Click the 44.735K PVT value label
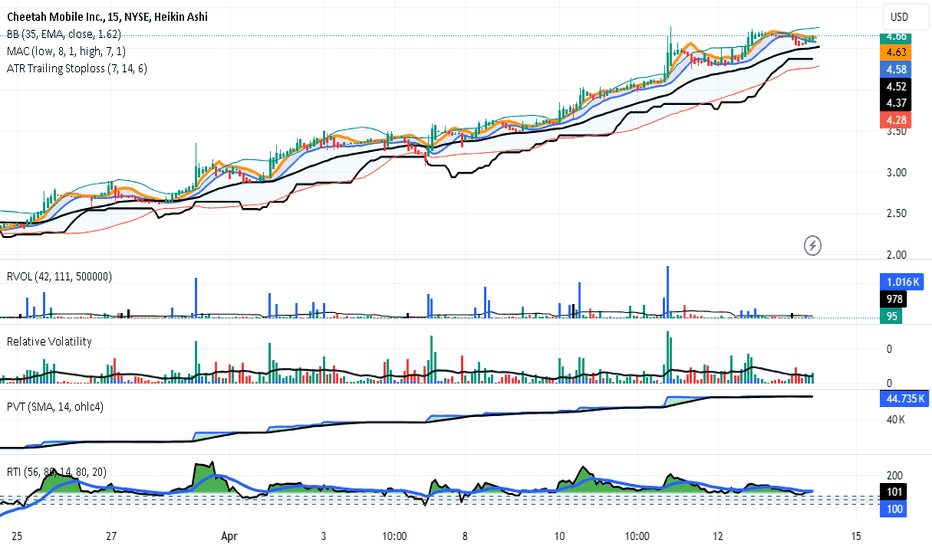Viewport: 932px width, 550px height. [904, 398]
